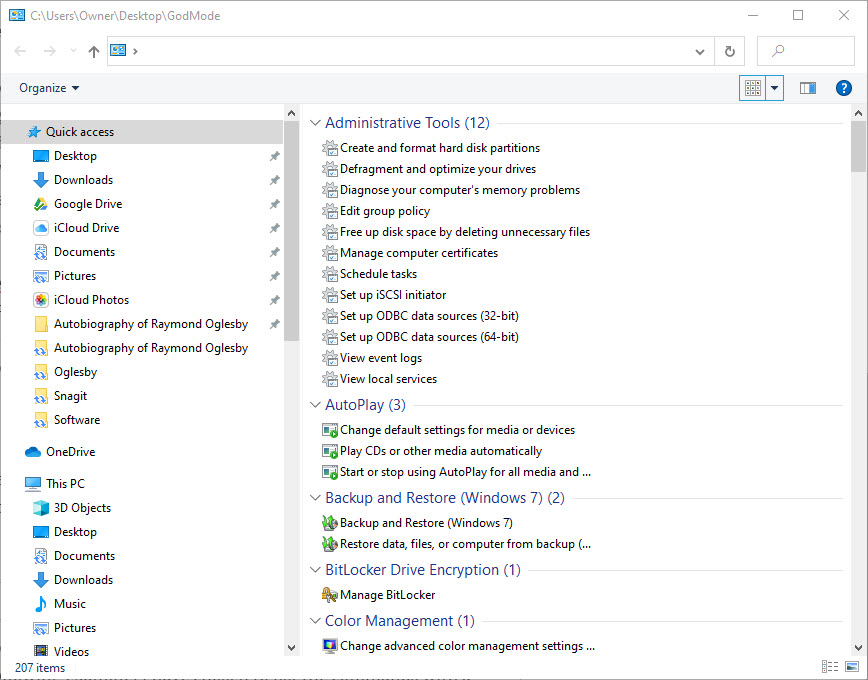Click the Up one level arrow

pos(94,51)
